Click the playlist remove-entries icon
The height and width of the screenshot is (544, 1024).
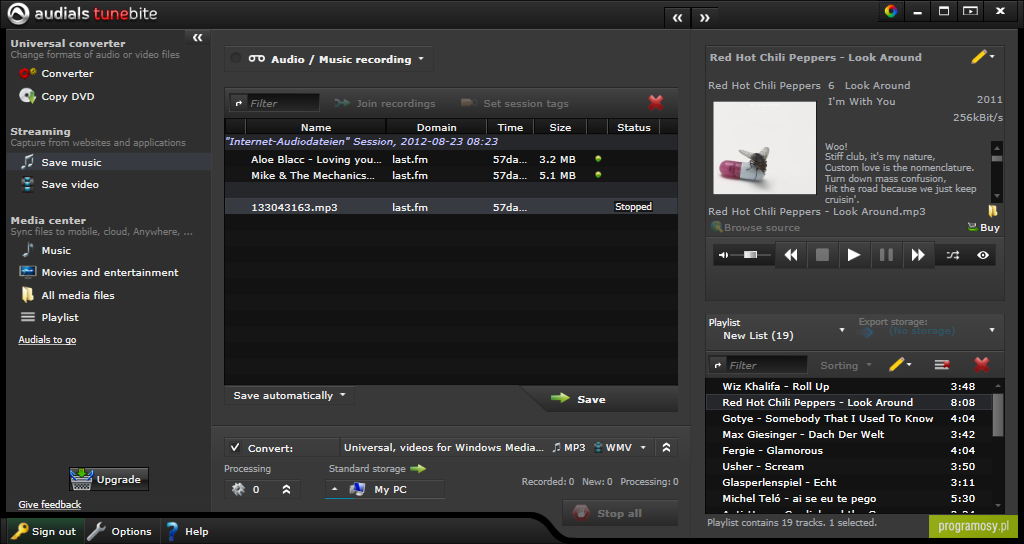pos(941,365)
